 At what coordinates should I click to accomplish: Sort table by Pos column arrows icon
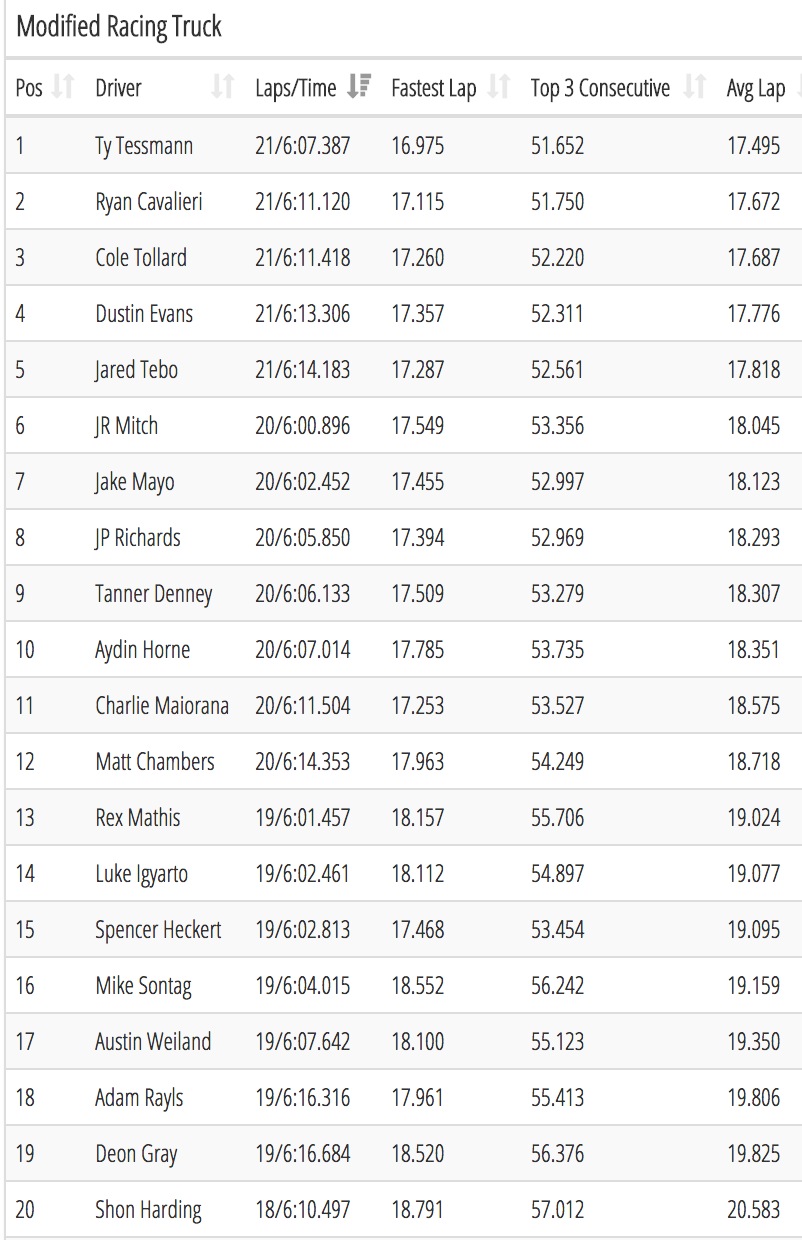pos(62,88)
